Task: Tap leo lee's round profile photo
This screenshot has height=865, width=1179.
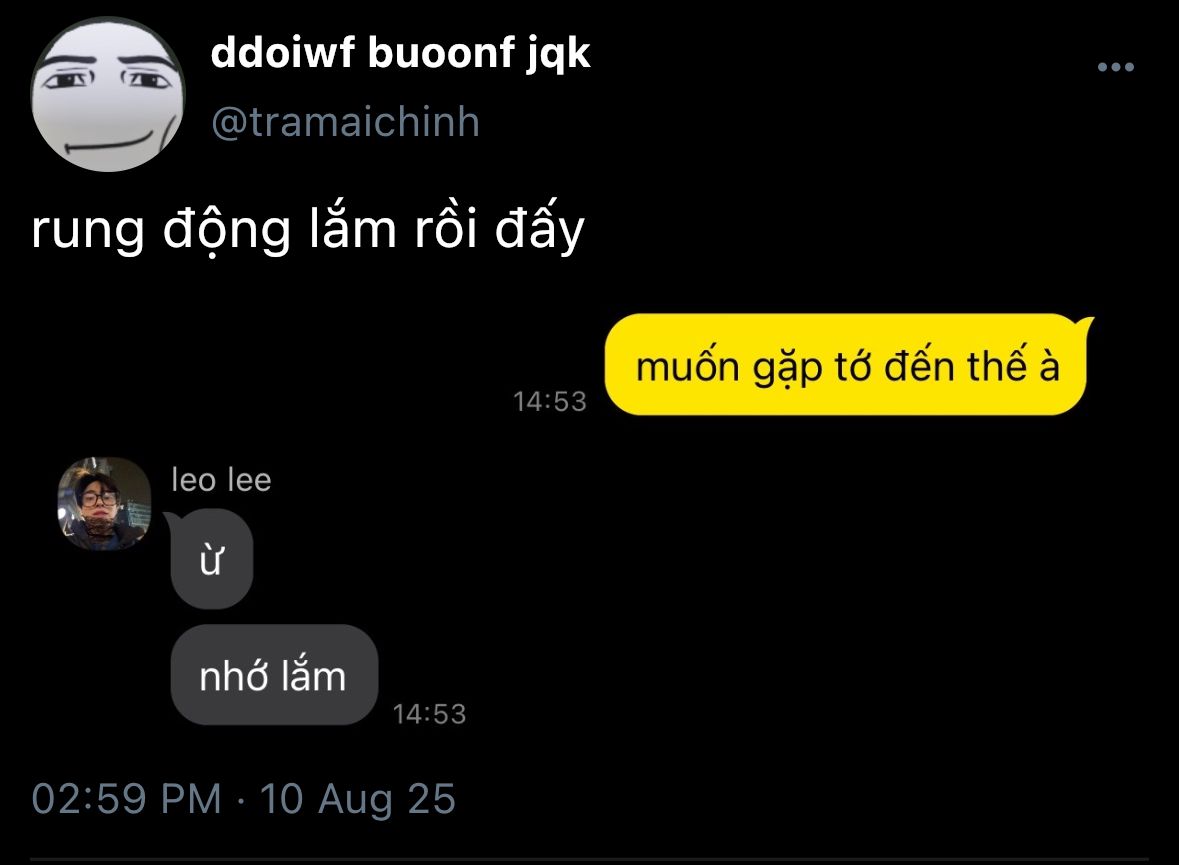Action: (105, 504)
